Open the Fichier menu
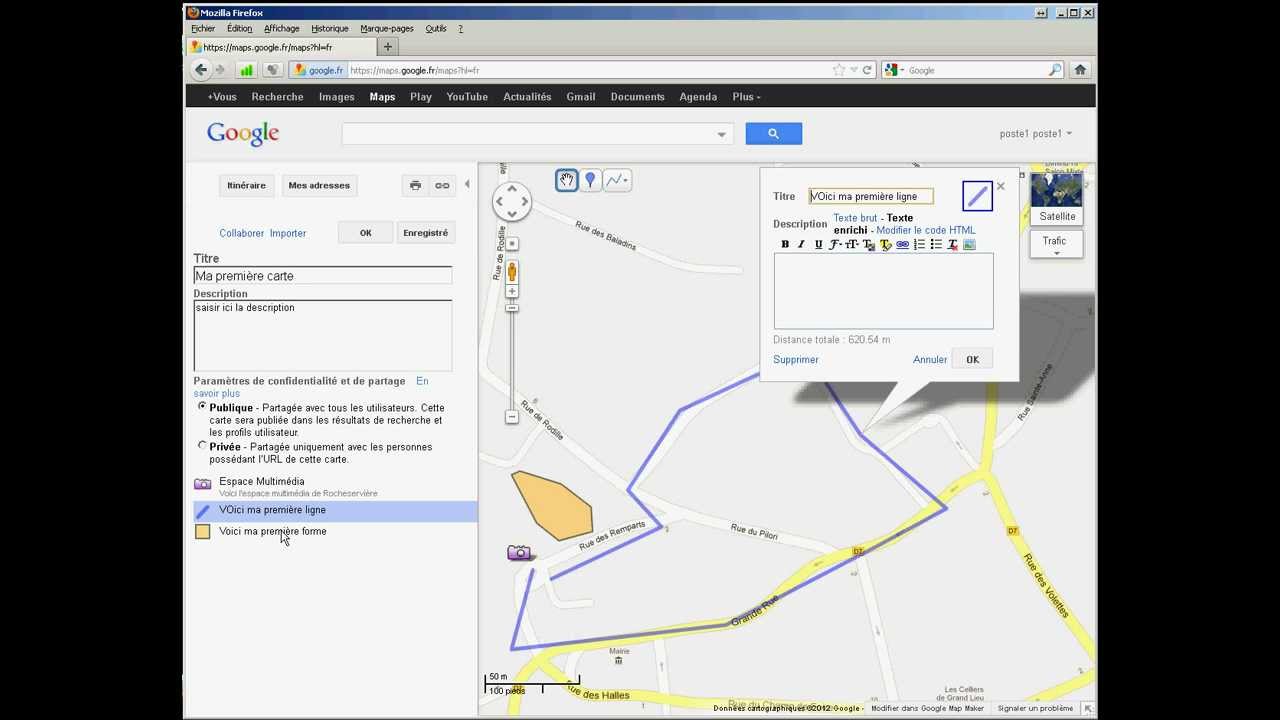 203,29
